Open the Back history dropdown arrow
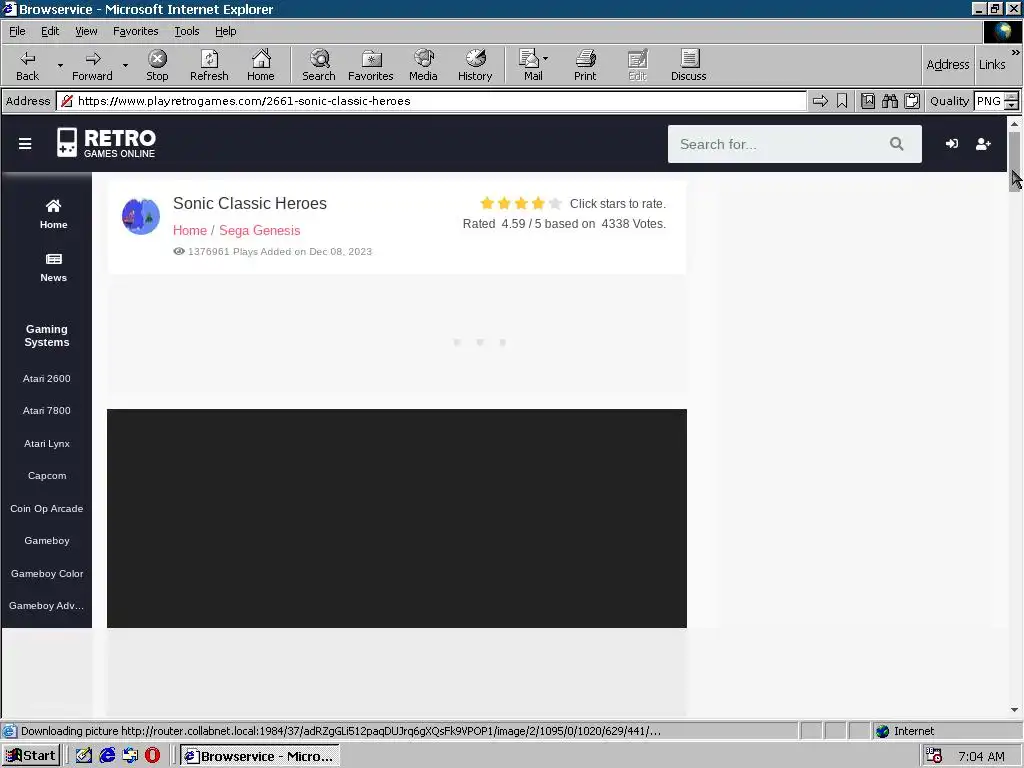Viewport: 1024px width, 768px height. 60,65
